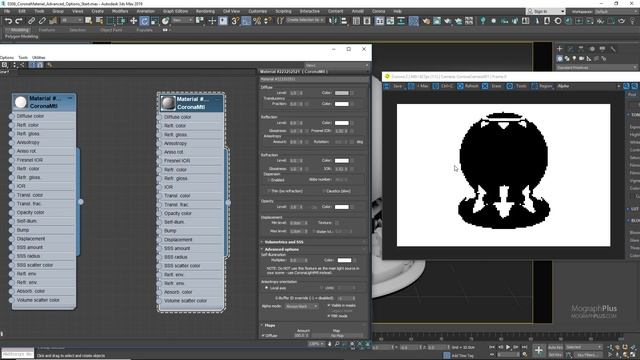Click Play Animation button in timeline controls
The image size is (640, 360).
[x=508, y=347]
